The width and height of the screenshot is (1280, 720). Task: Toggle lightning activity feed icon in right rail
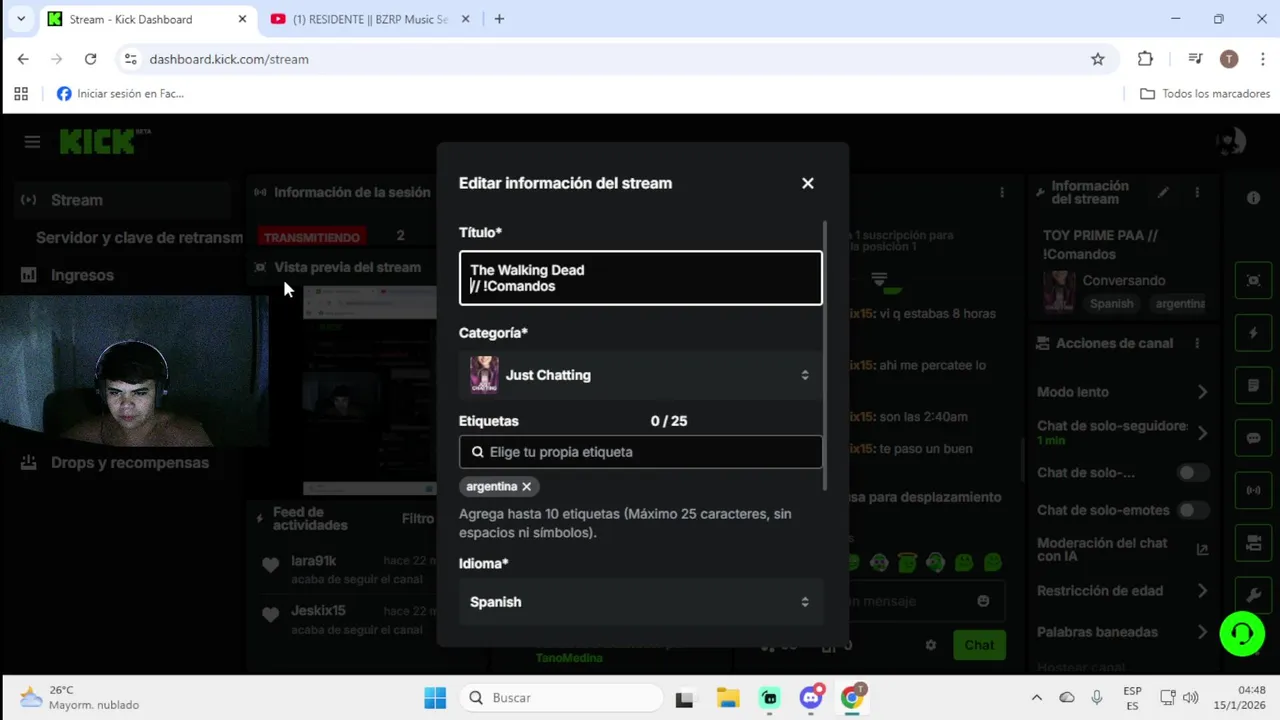1254,333
